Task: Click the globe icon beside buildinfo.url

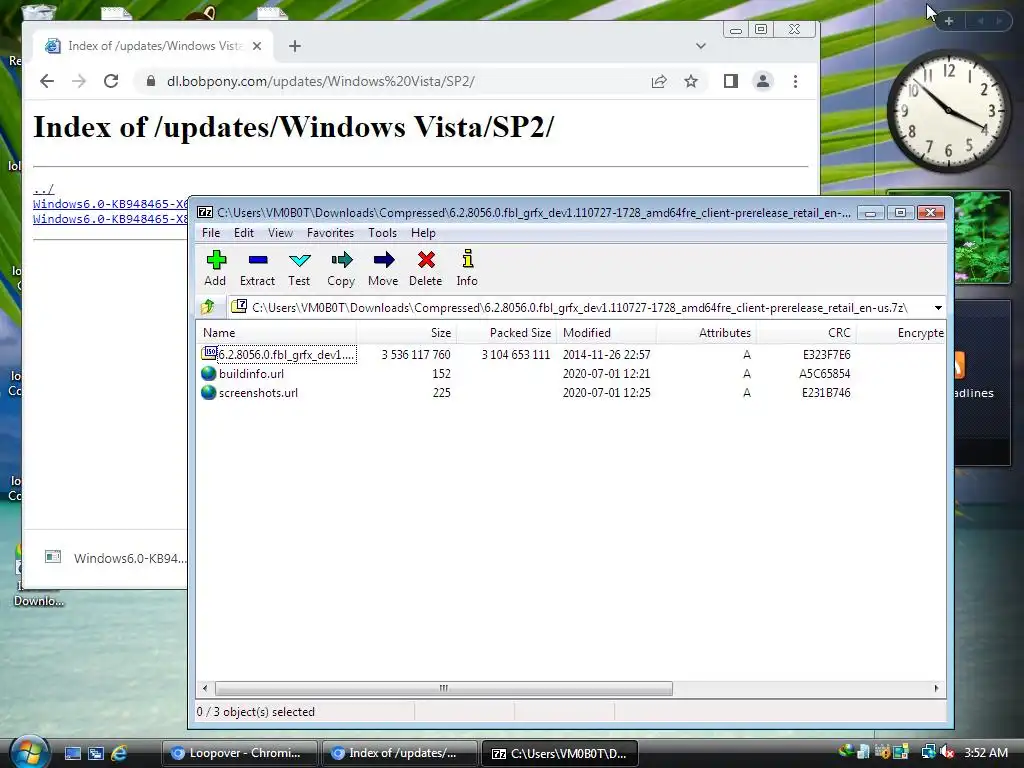Action: [208, 374]
